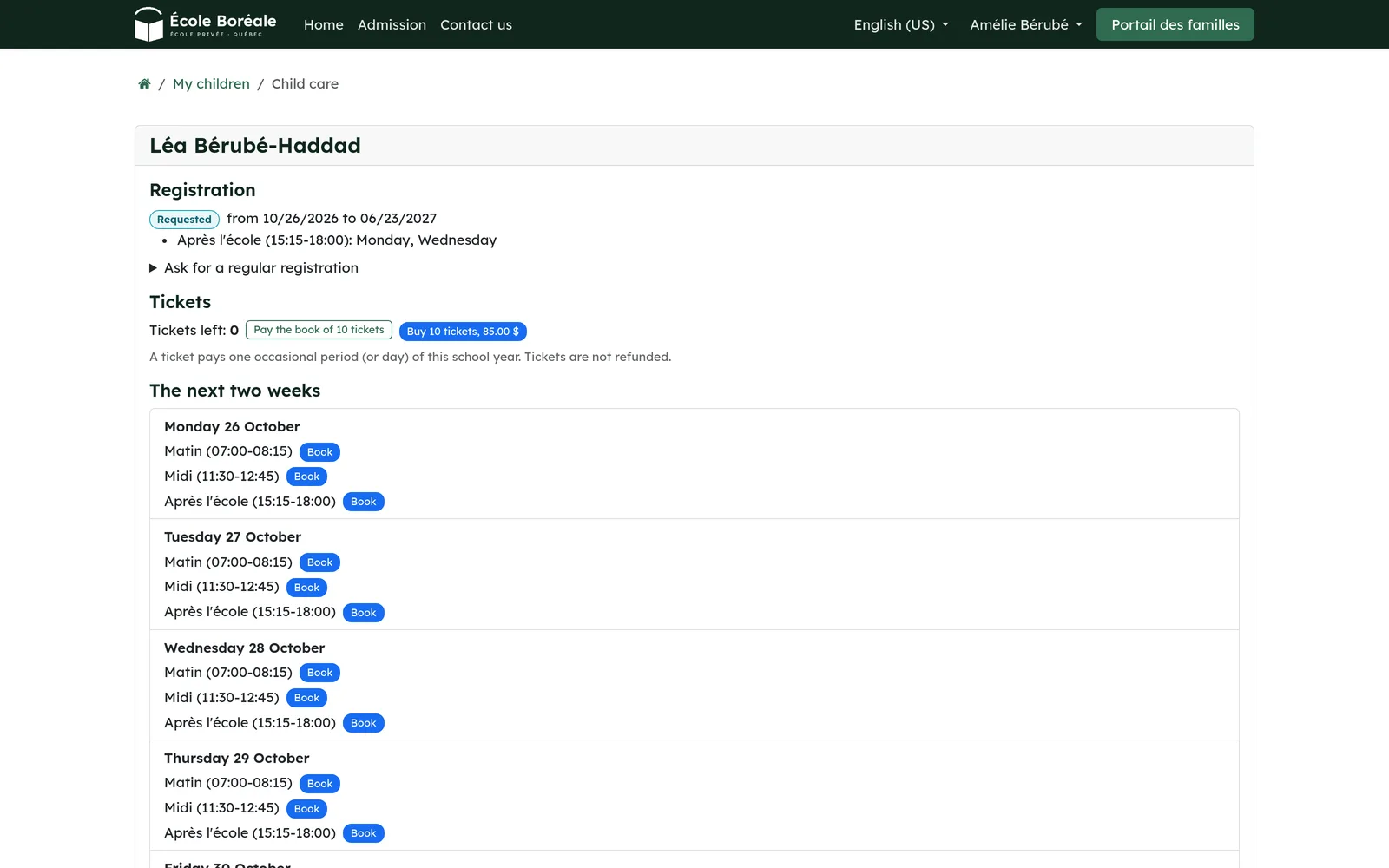The height and width of the screenshot is (868, 1389).
Task: Open the Amélie Bérubé user menu
Action: click(1026, 24)
